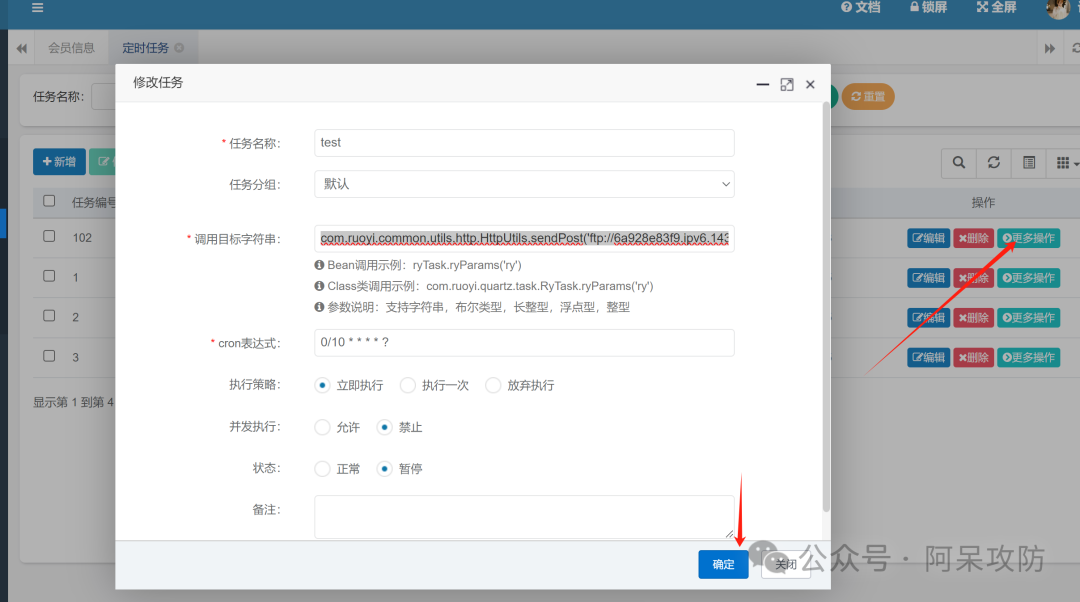Open 更多操作 for row 3
1080x602 pixels.
point(1028,357)
